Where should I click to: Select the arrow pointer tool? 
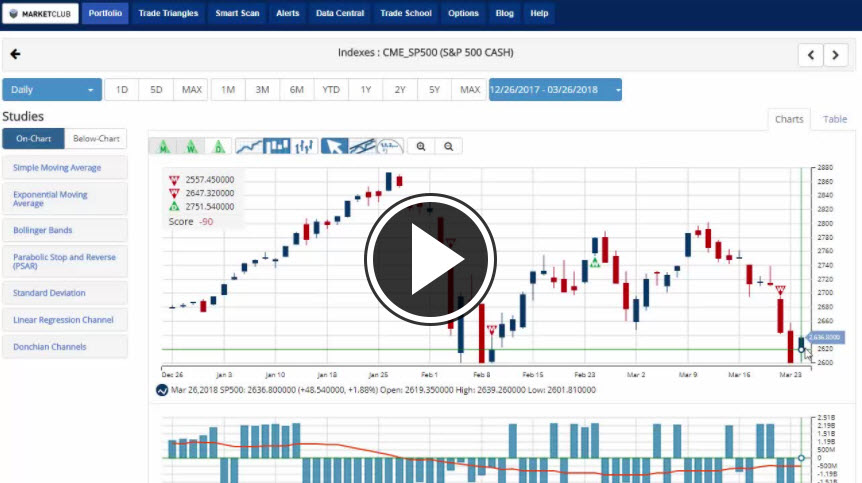[x=335, y=146]
